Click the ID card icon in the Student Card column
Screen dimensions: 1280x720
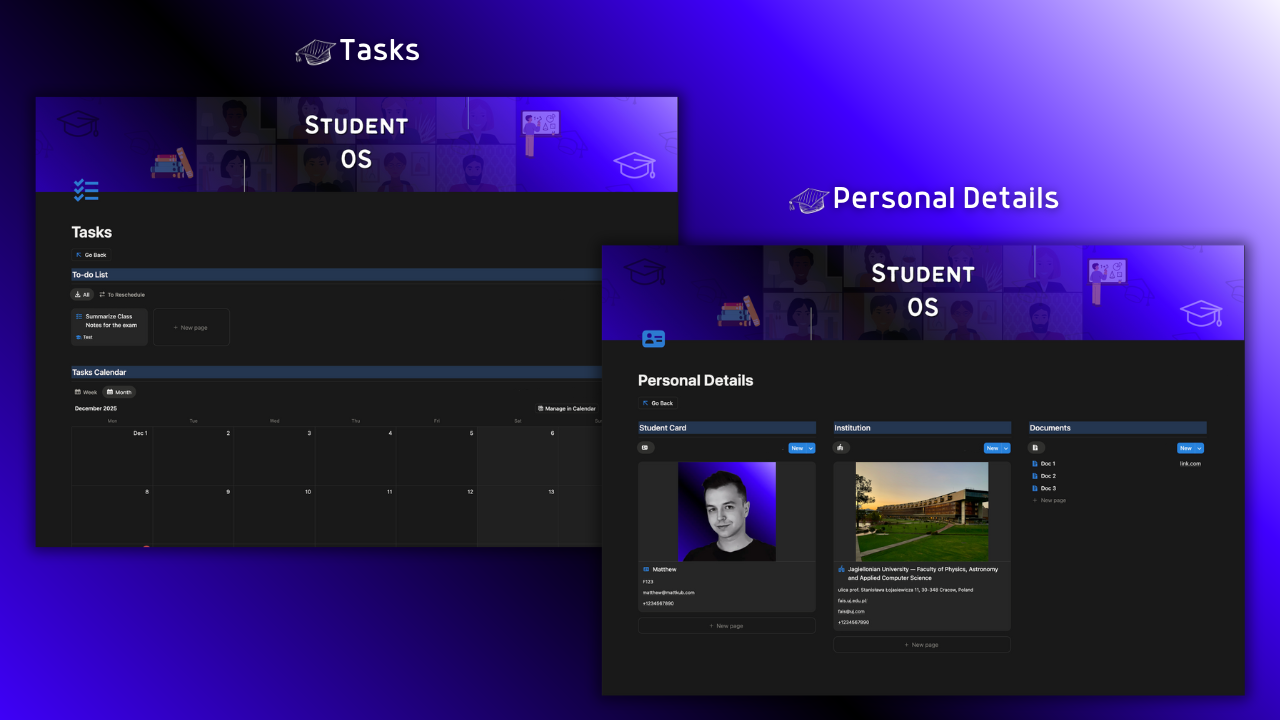click(646, 447)
